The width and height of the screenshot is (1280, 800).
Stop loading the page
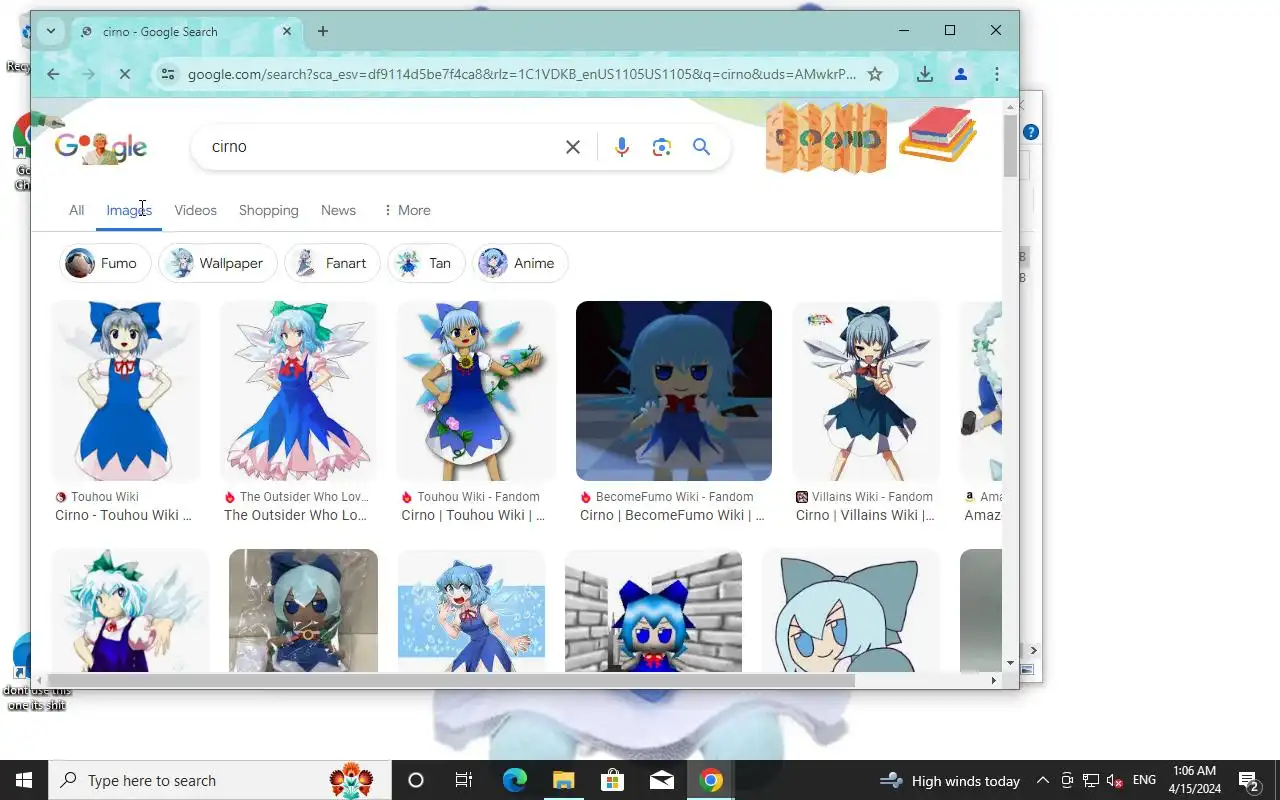tap(125, 74)
